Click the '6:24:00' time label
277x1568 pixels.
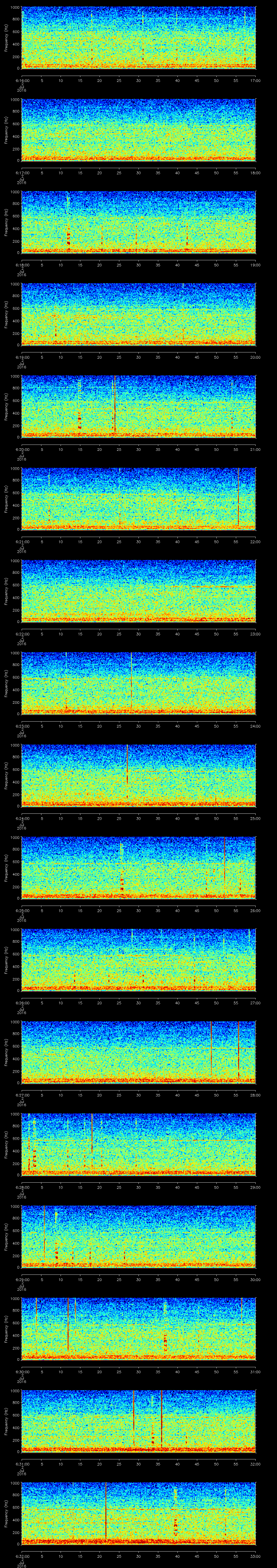pos(22,818)
